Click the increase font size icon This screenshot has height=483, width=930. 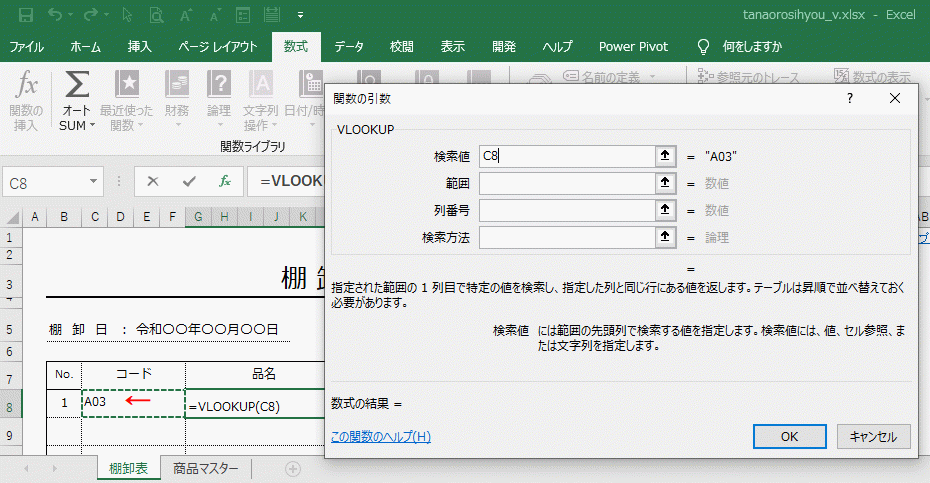click(x=186, y=15)
